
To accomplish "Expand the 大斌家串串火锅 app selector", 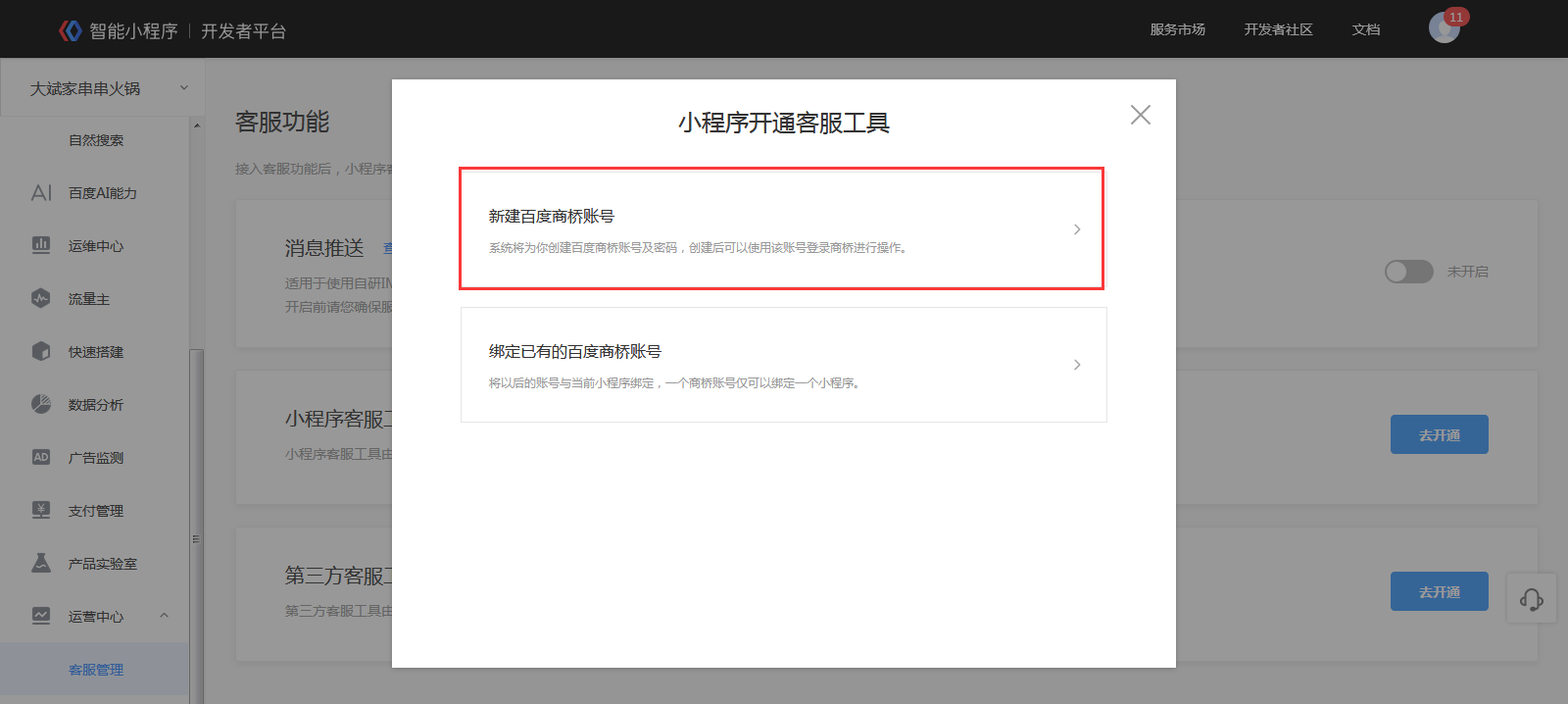I will pyautogui.click(x=103, y=88).
